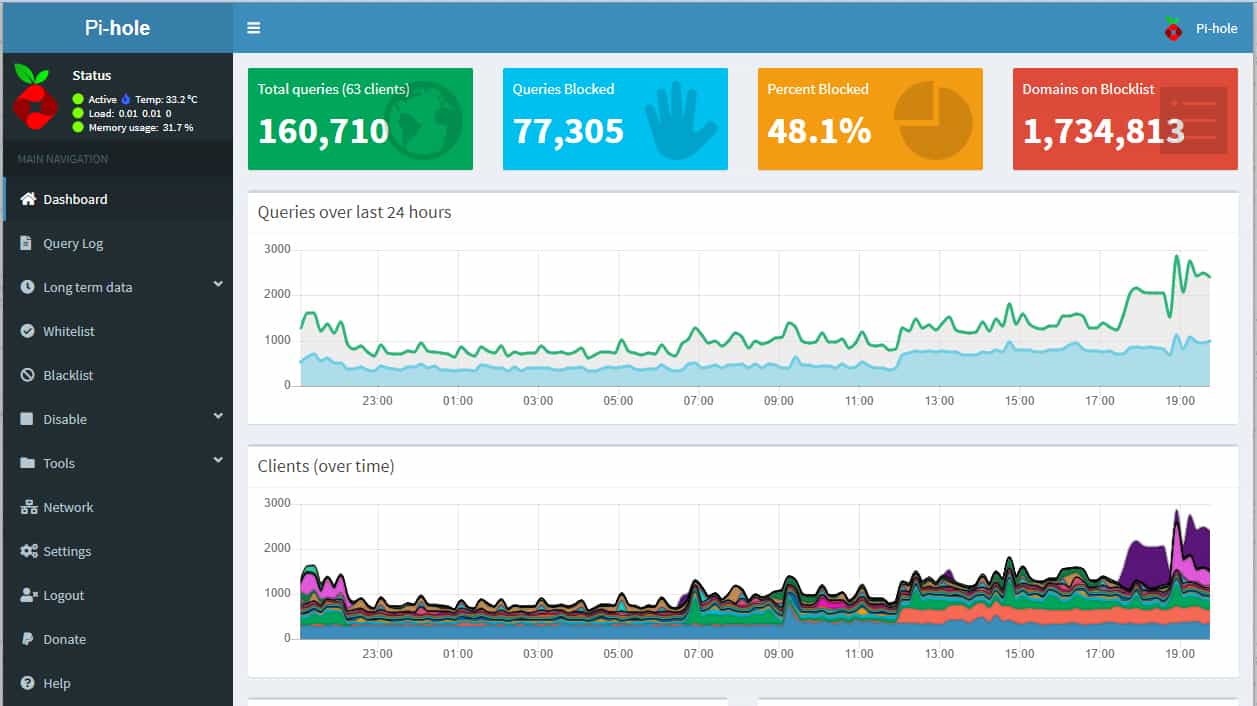Click the Pi-hole title in header

(117, 28)
